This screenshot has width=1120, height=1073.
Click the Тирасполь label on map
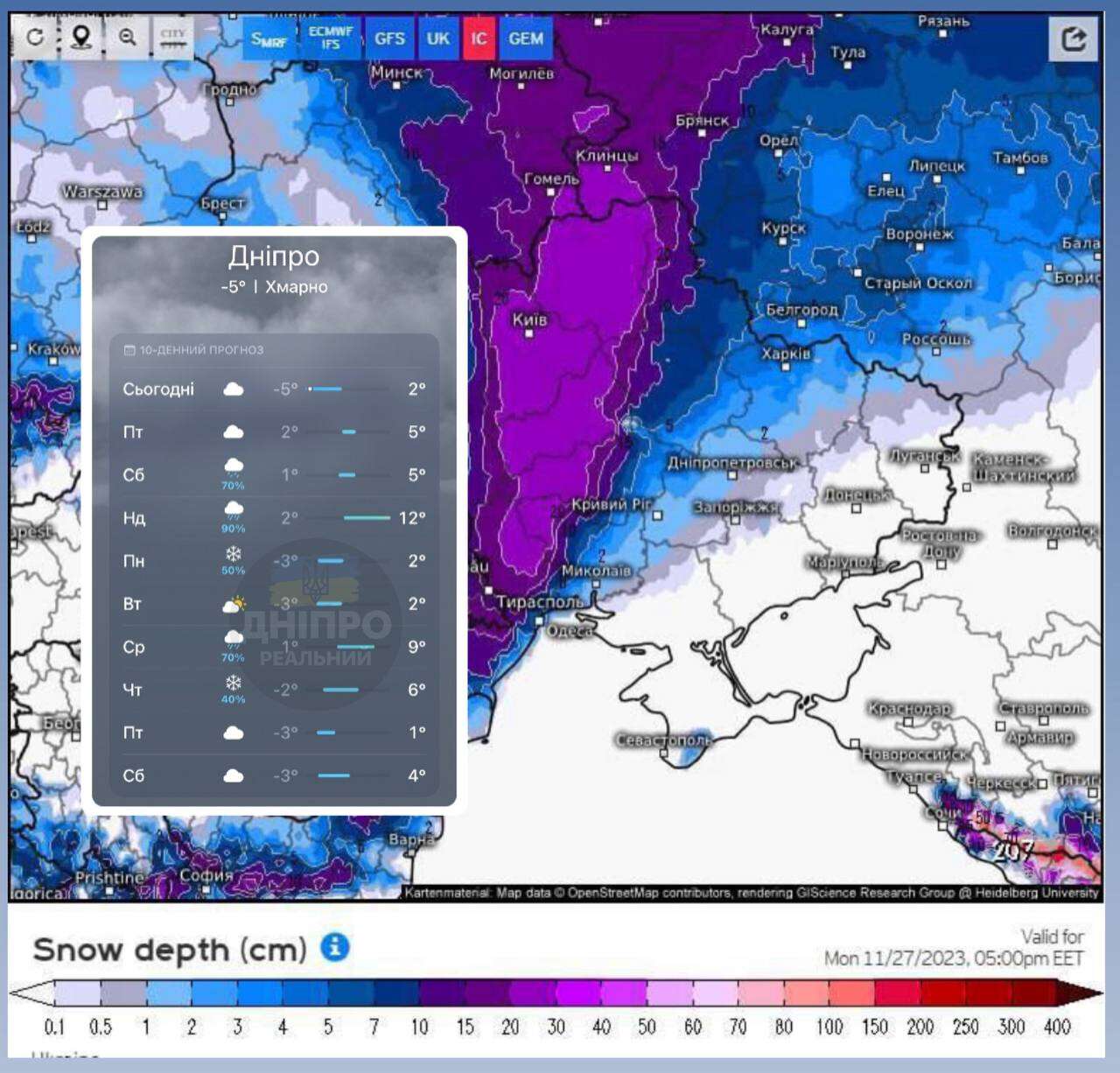[540, 602]
